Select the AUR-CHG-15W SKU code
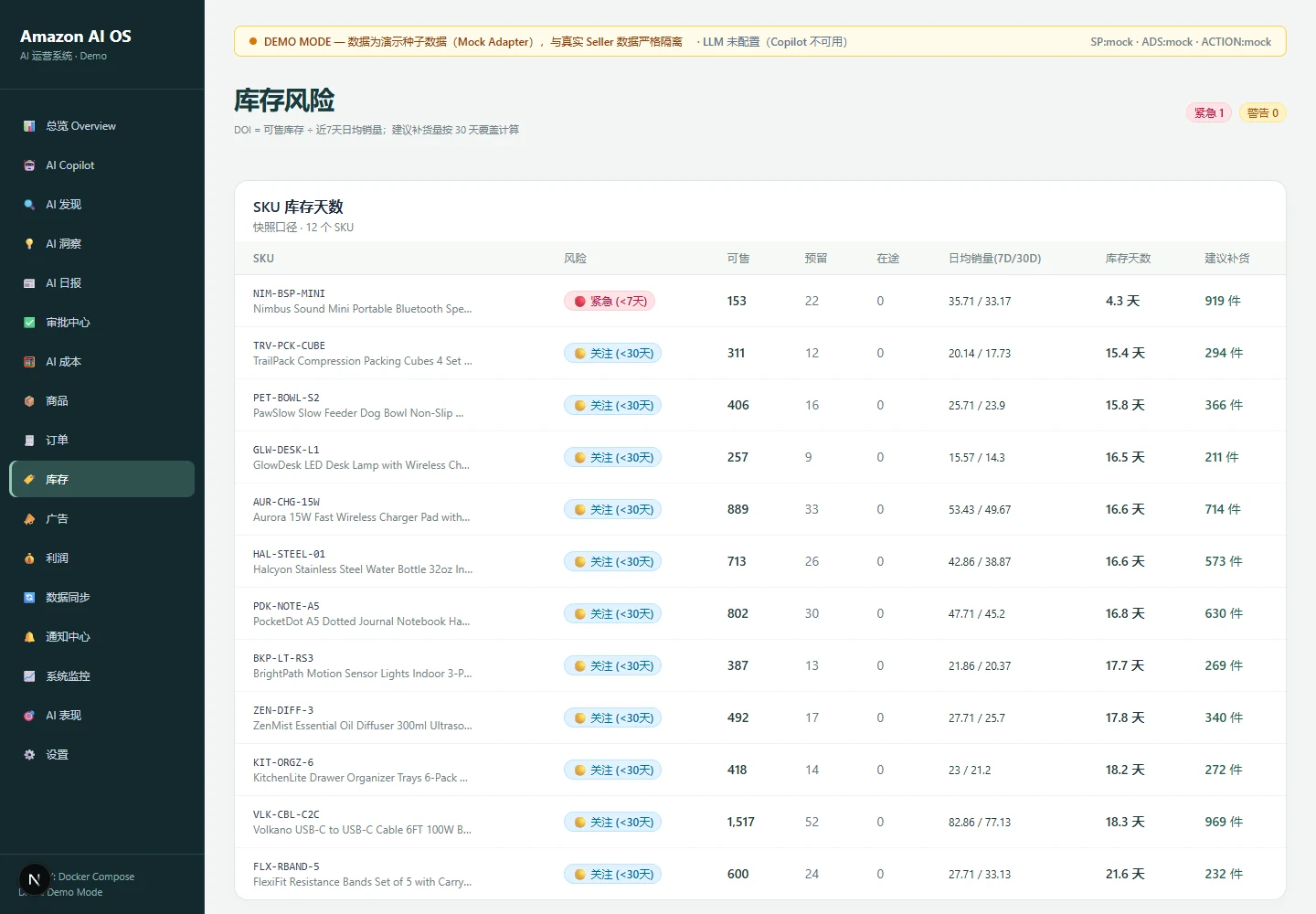Screen dimensions: 1316x914 286,503
